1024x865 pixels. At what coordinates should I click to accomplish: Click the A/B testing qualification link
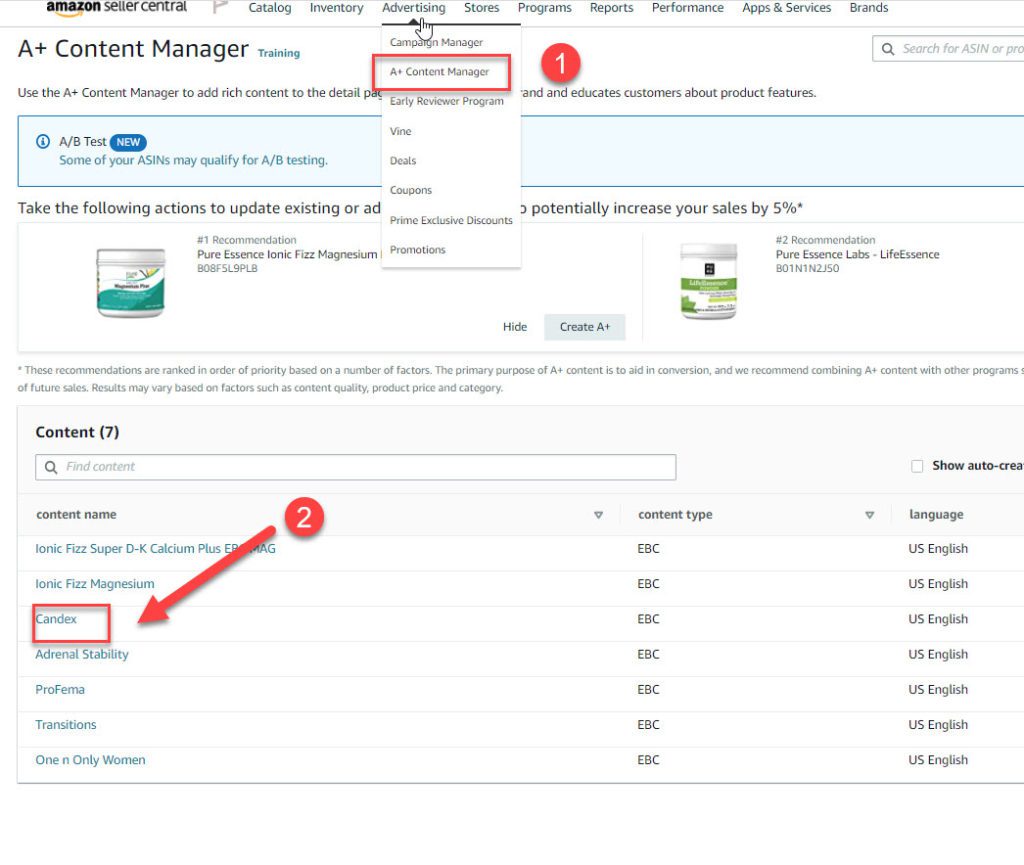click(193, 160)
